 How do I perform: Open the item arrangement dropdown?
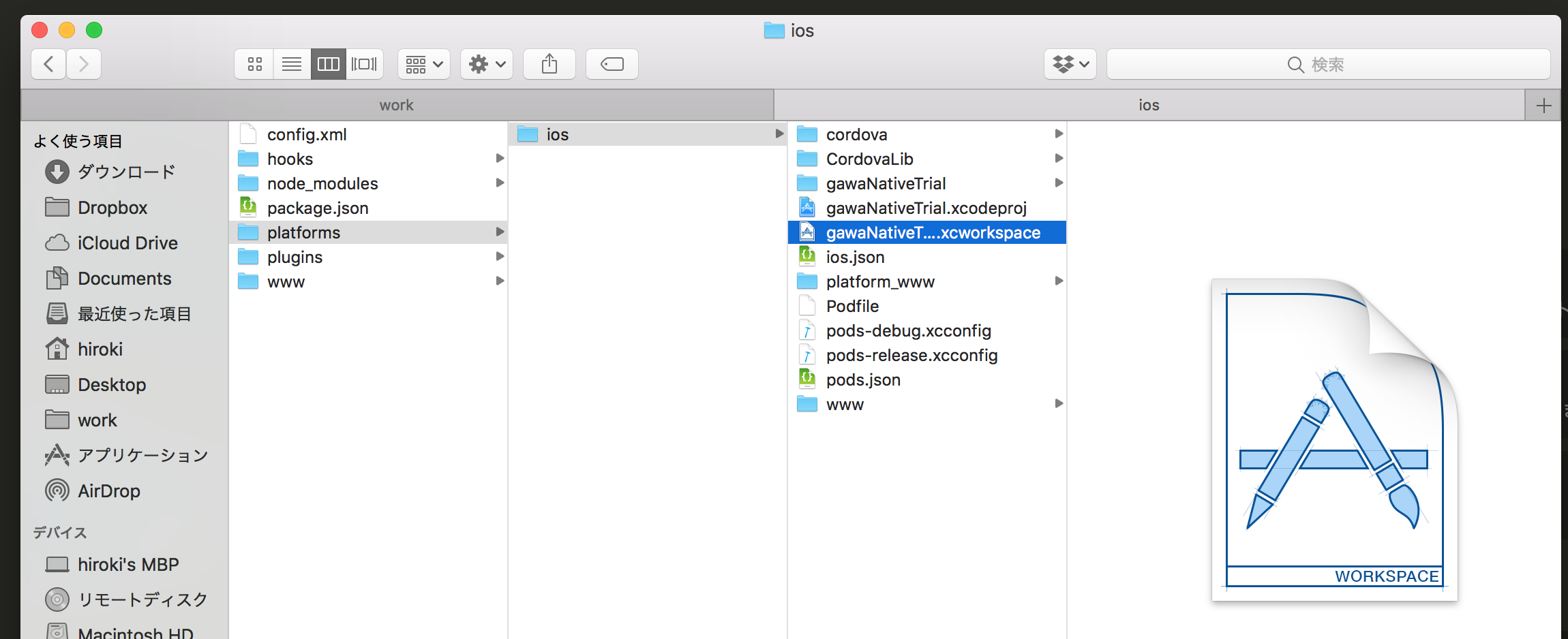[423, 64]
